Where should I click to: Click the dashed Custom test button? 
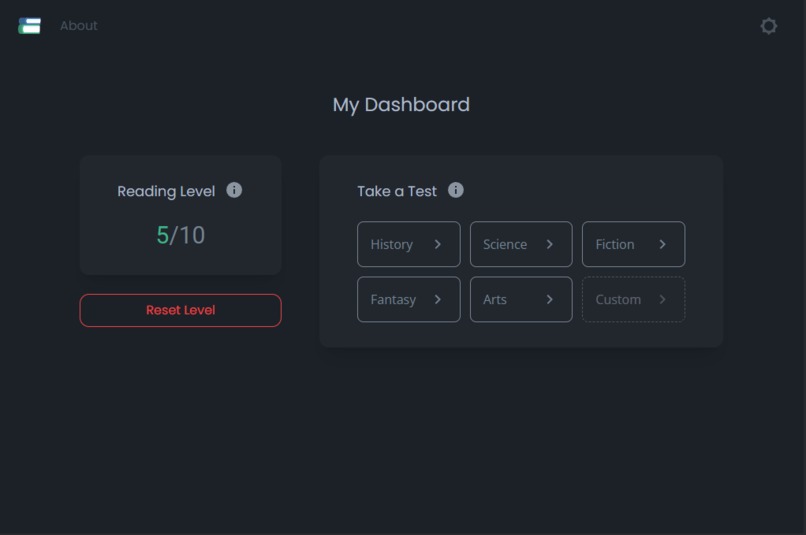coord(633,299)
